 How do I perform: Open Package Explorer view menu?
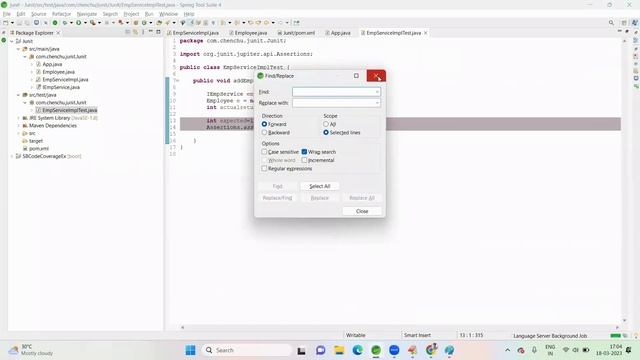(143, 32)
